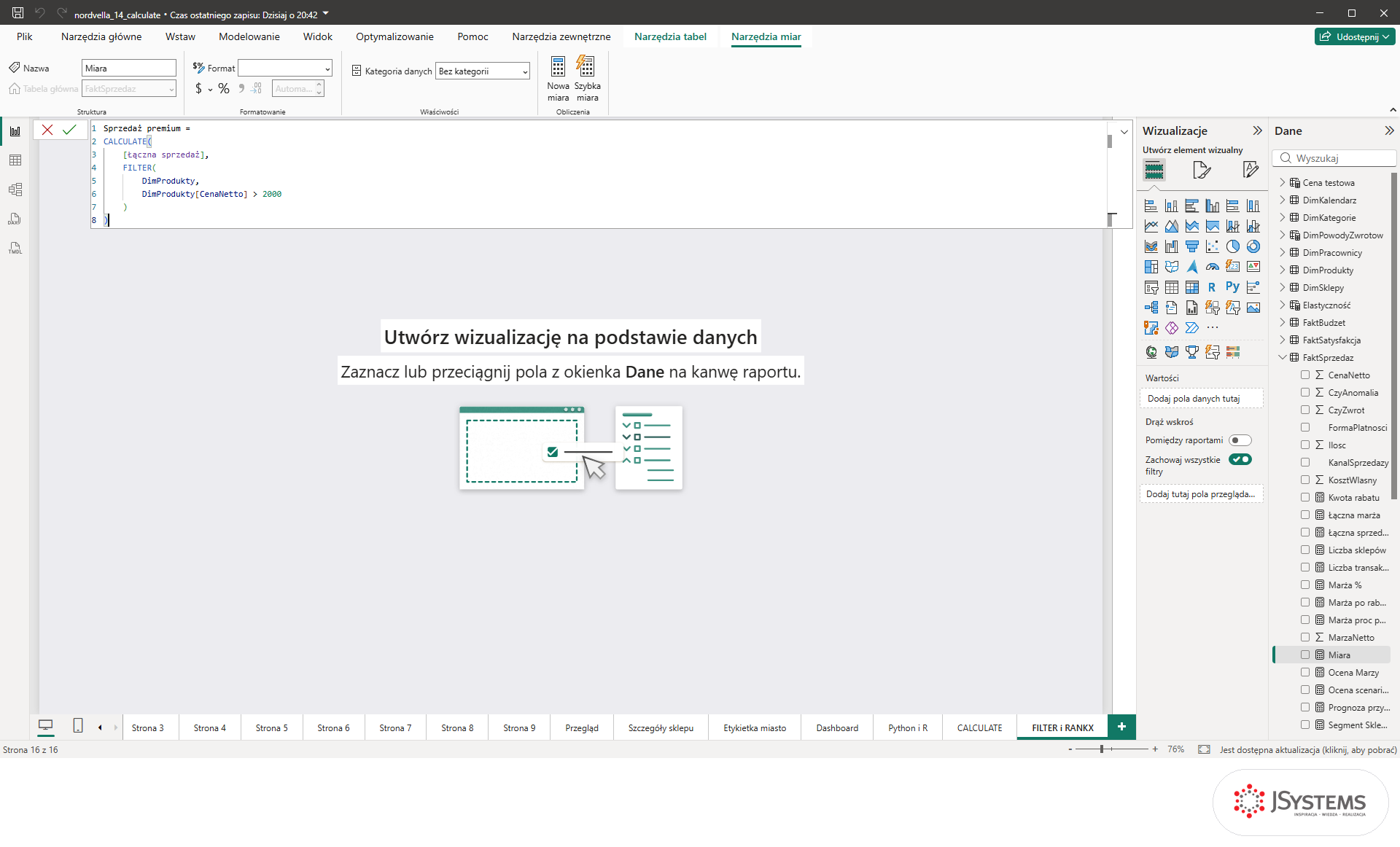Open Report view in left sidebar
Viewport: 1400px width, 847px height.
click(15, 131)
